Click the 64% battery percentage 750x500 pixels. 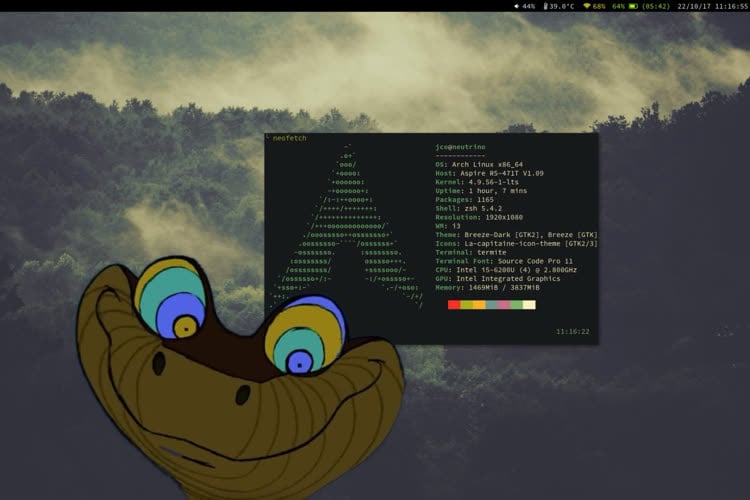[x=618, y=7]
